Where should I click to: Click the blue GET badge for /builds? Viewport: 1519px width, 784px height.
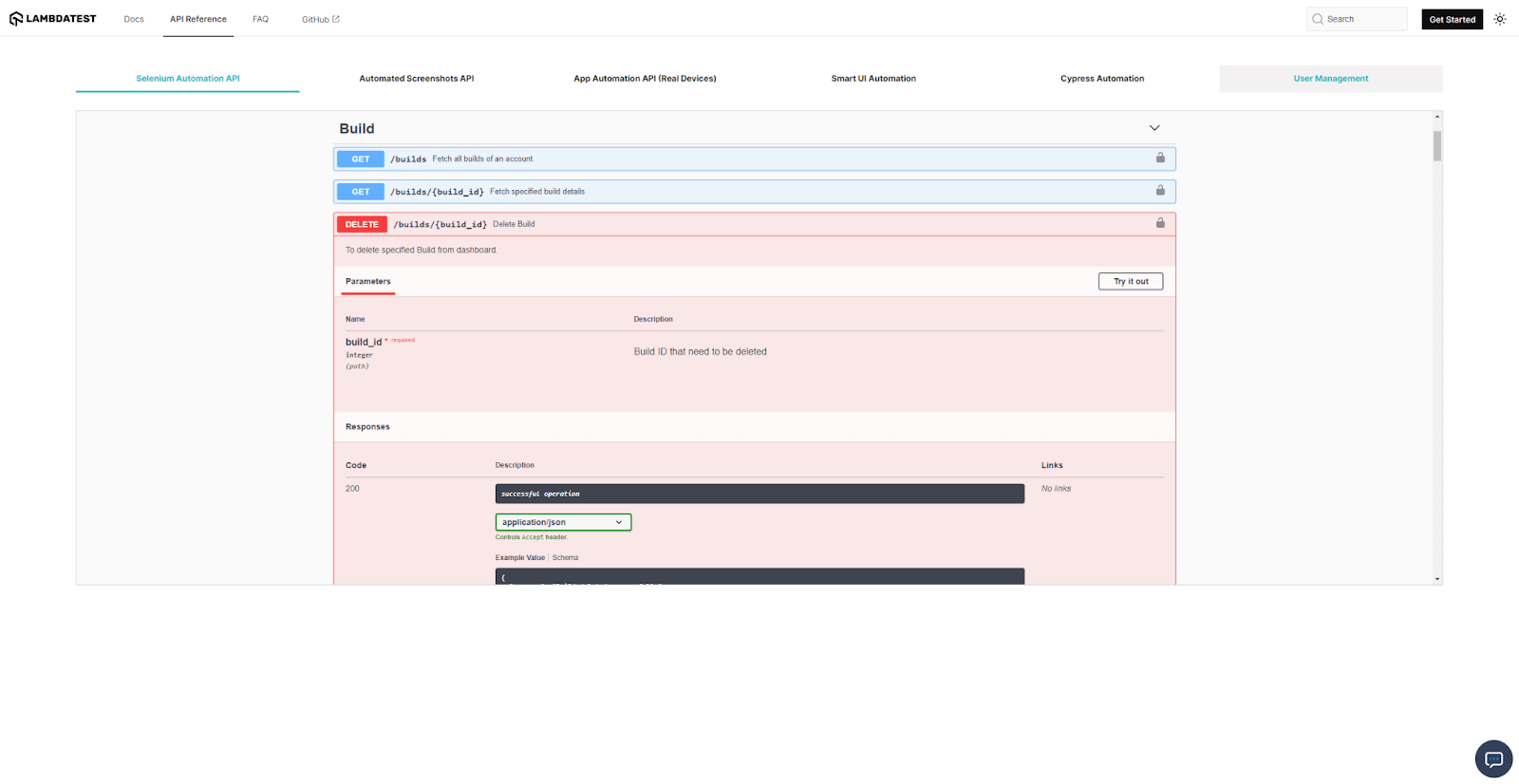point(361,159)
